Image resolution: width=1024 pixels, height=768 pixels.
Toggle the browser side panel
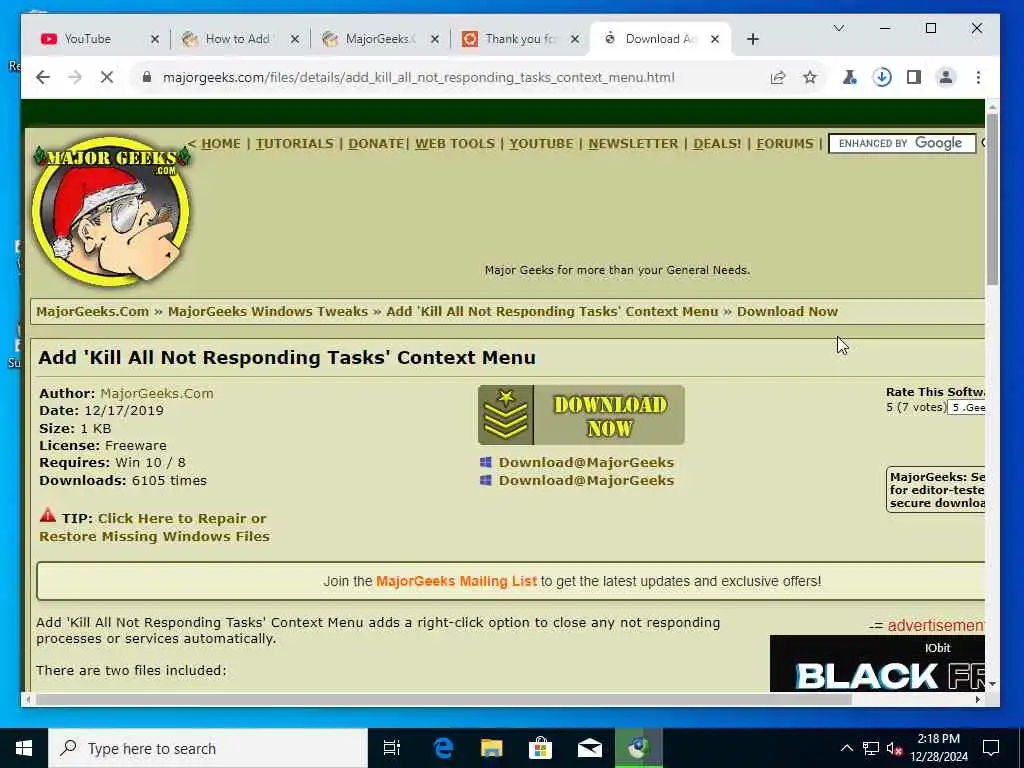tap(914, 78)
